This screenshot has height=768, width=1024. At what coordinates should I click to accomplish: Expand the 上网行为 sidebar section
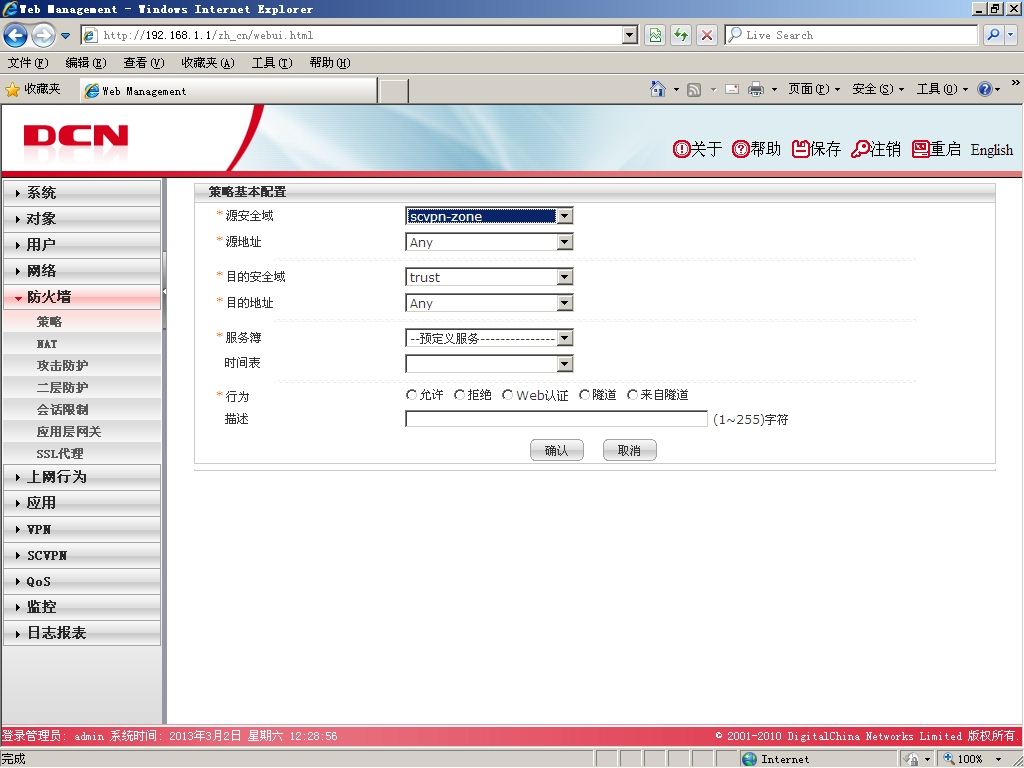coord(82,477)
